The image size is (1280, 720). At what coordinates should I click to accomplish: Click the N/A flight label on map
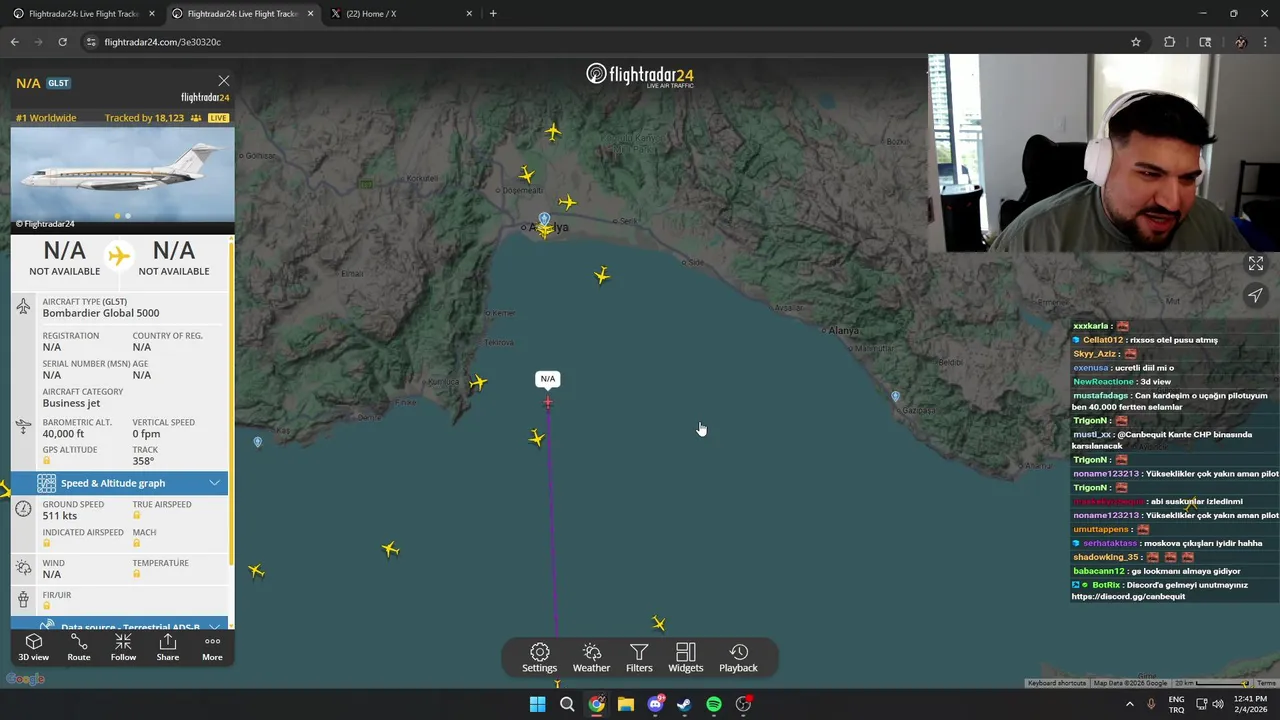pyautogui.click(x=547, y=379)
